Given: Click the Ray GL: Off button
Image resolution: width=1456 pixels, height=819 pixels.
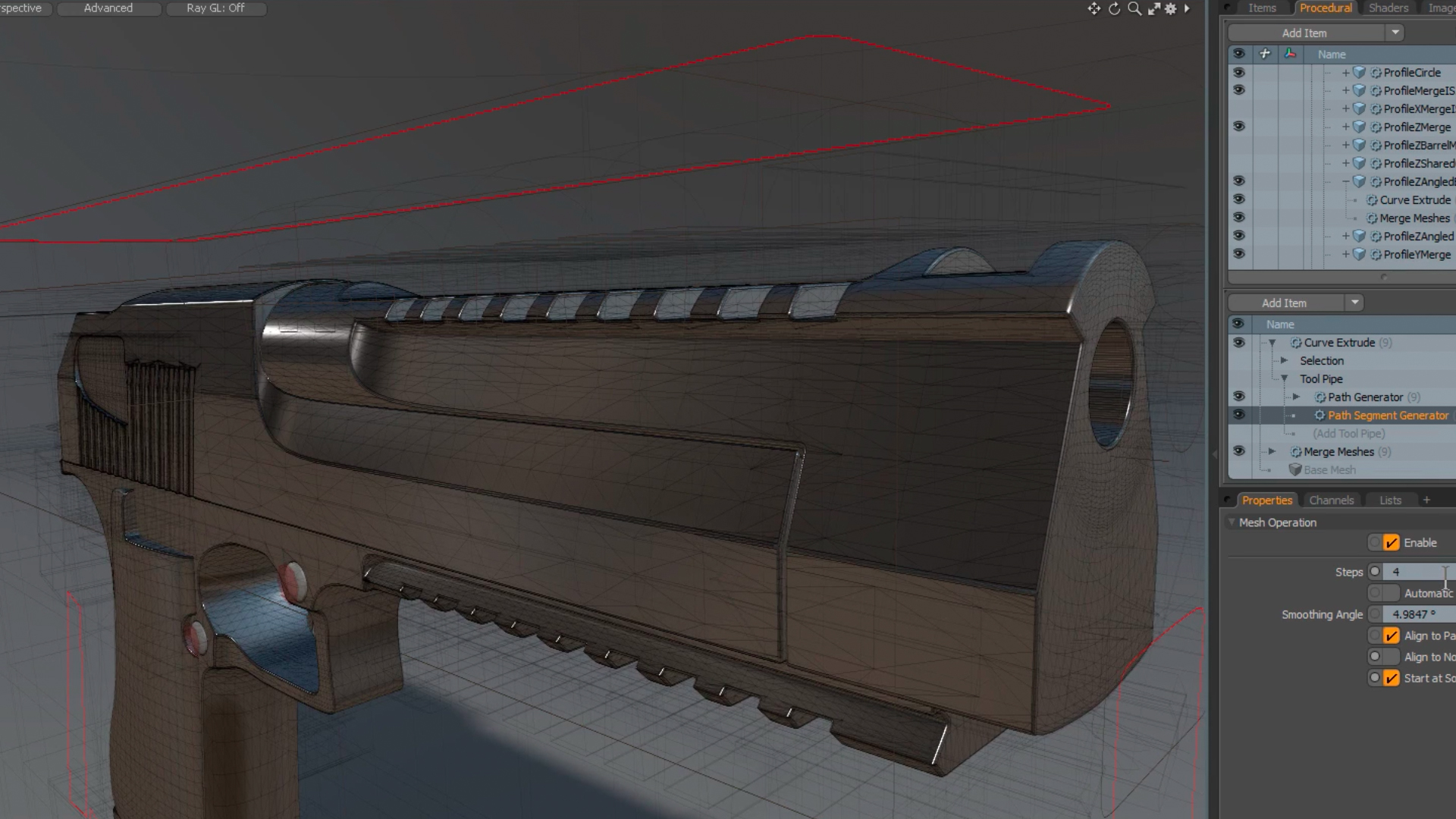Looking at the screenshot, I should (x=217, y=8).
